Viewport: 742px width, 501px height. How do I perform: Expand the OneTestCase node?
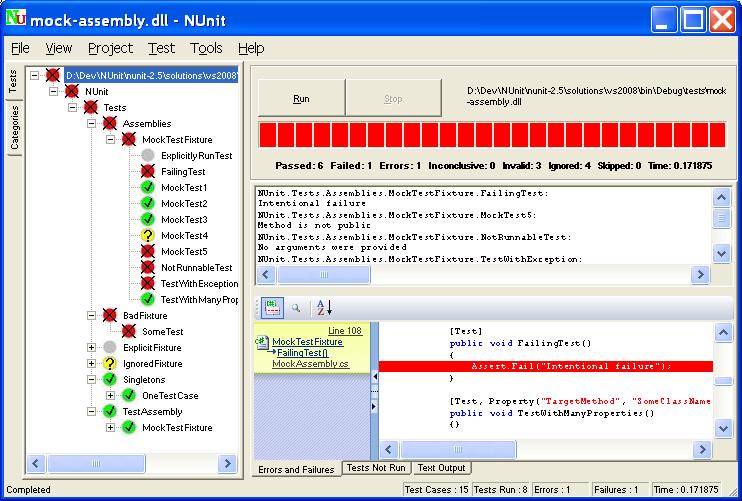click(110, 395)
